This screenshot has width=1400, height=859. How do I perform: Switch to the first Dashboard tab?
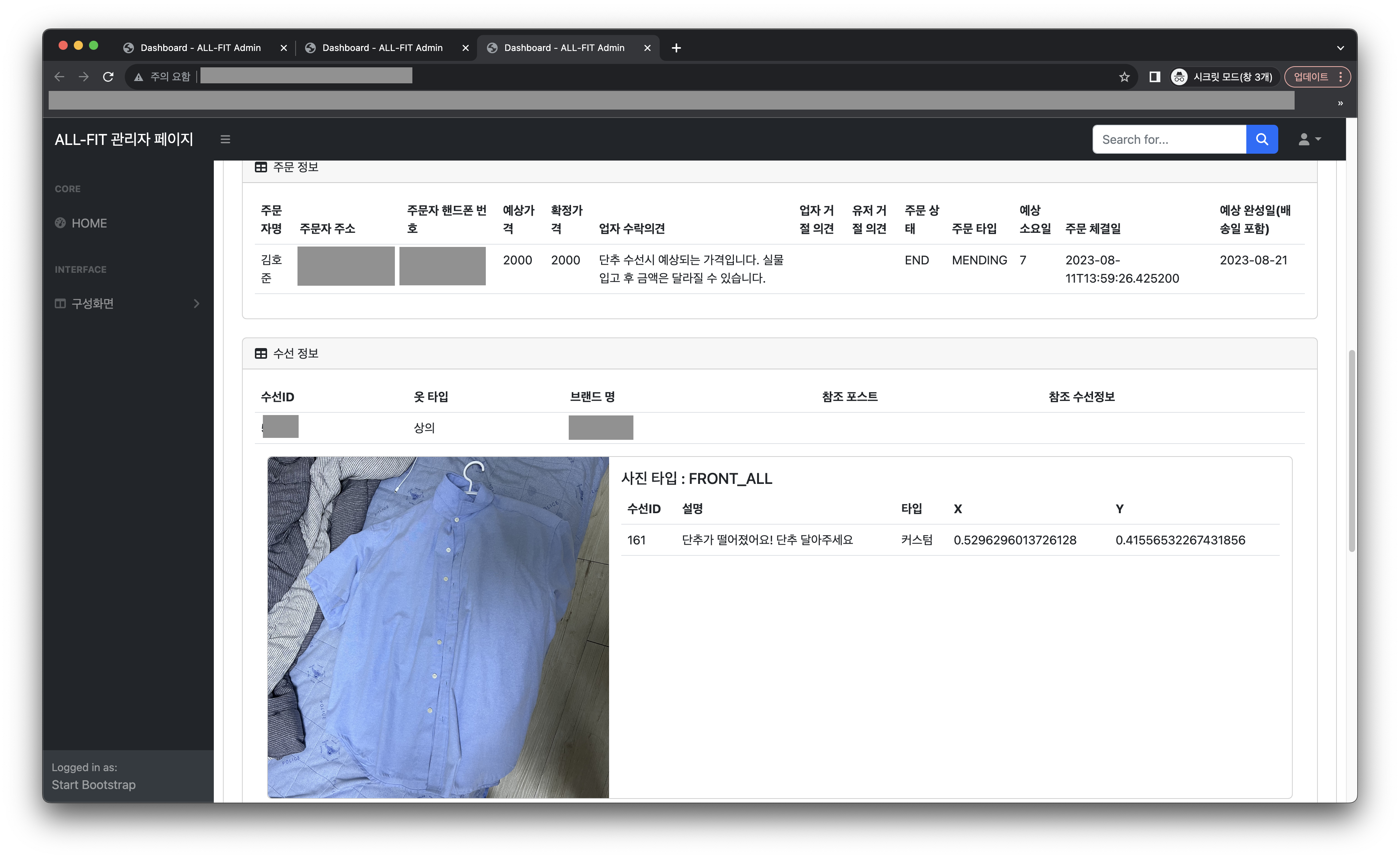tap(200, 48)
